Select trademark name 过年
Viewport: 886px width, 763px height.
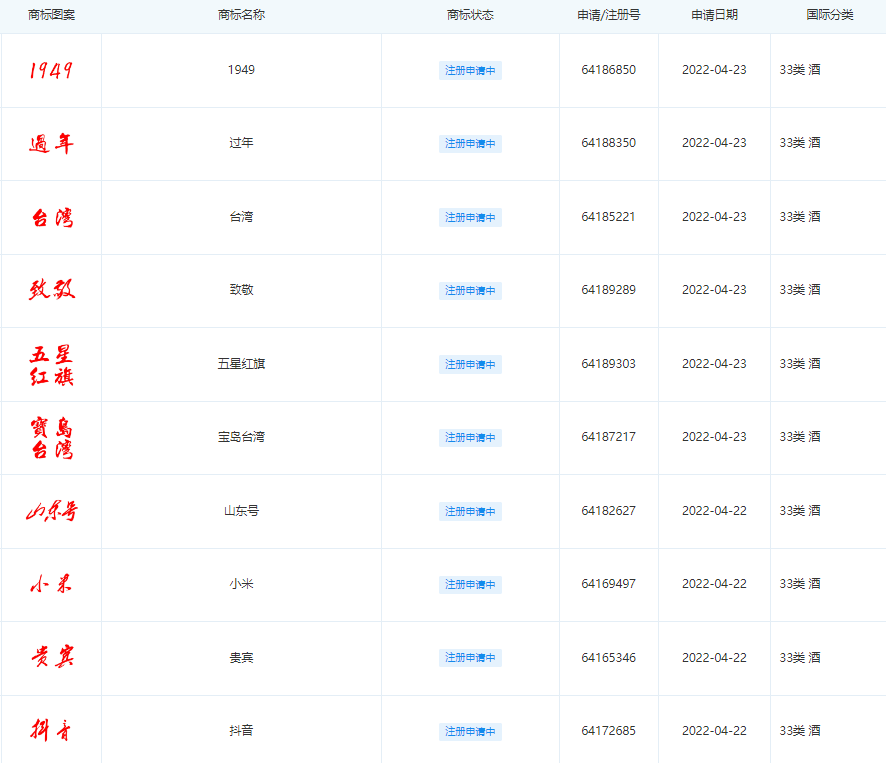click(241, 143)
